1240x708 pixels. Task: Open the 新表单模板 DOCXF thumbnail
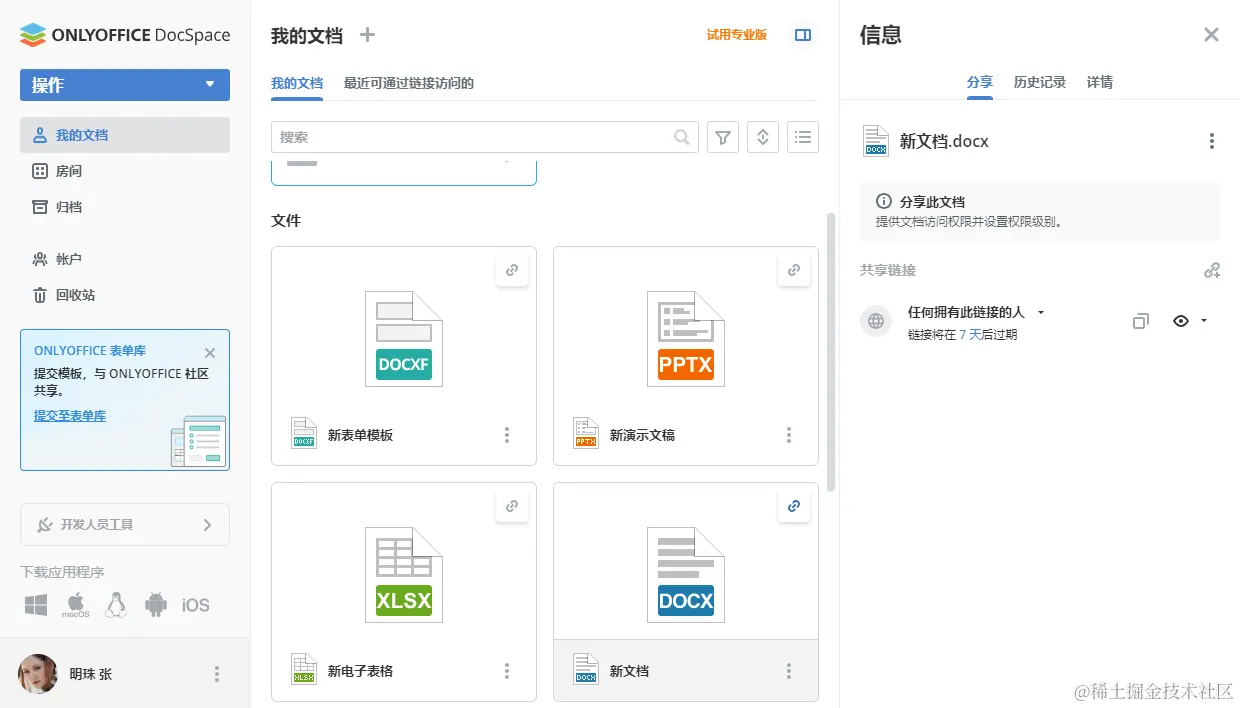(404, 339)
